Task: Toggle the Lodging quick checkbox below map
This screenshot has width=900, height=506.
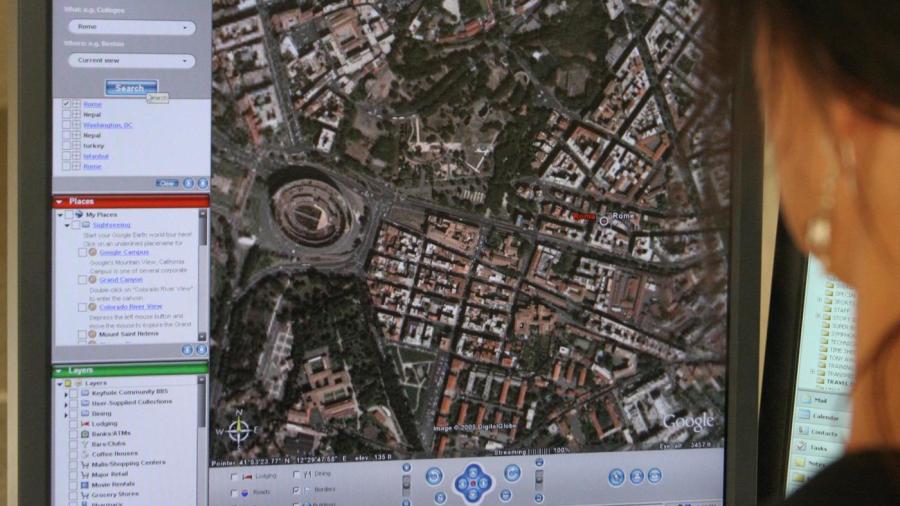Action: click(x=234, y=477)
